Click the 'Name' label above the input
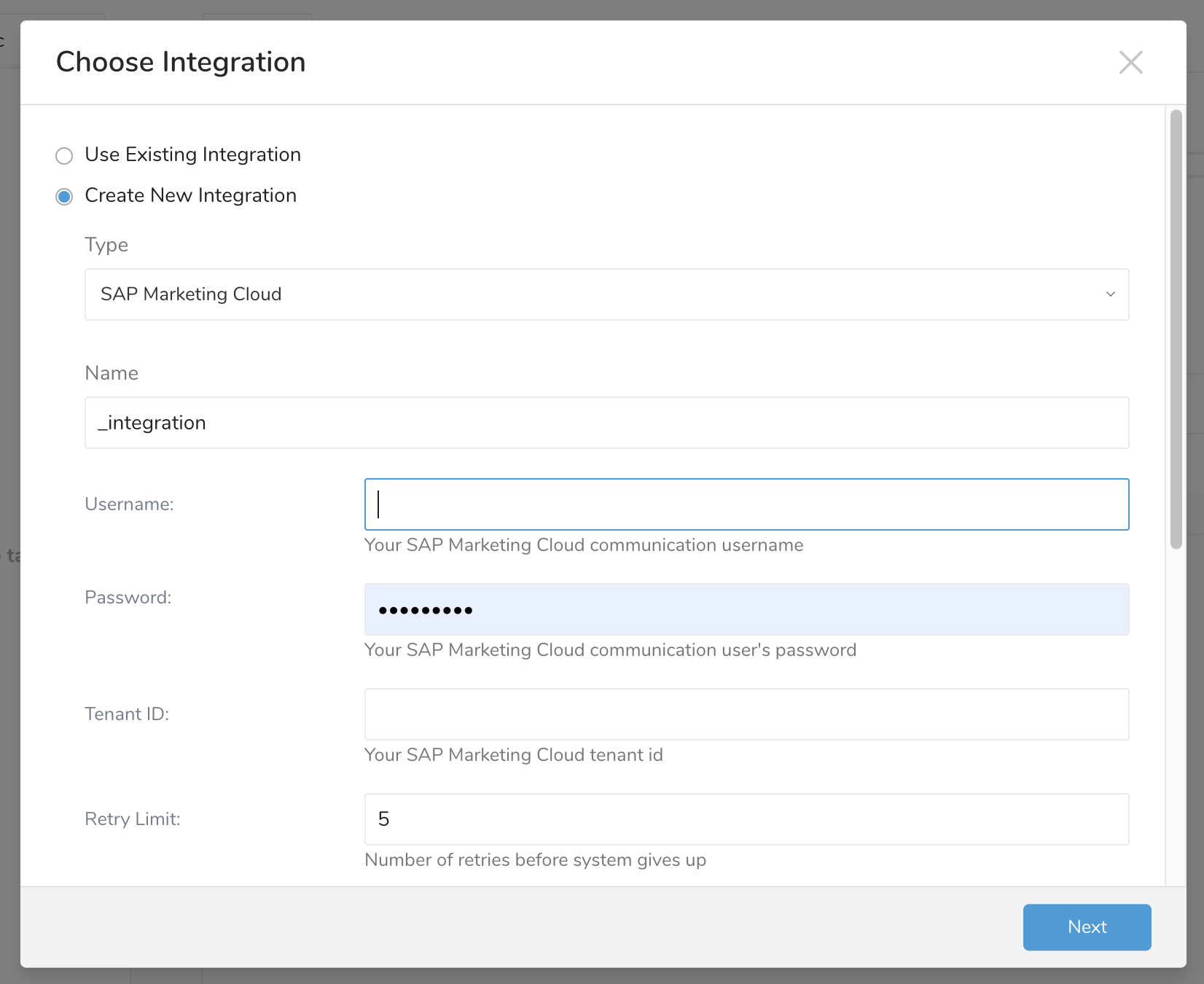1204x984 pixels. click(112, 373)
